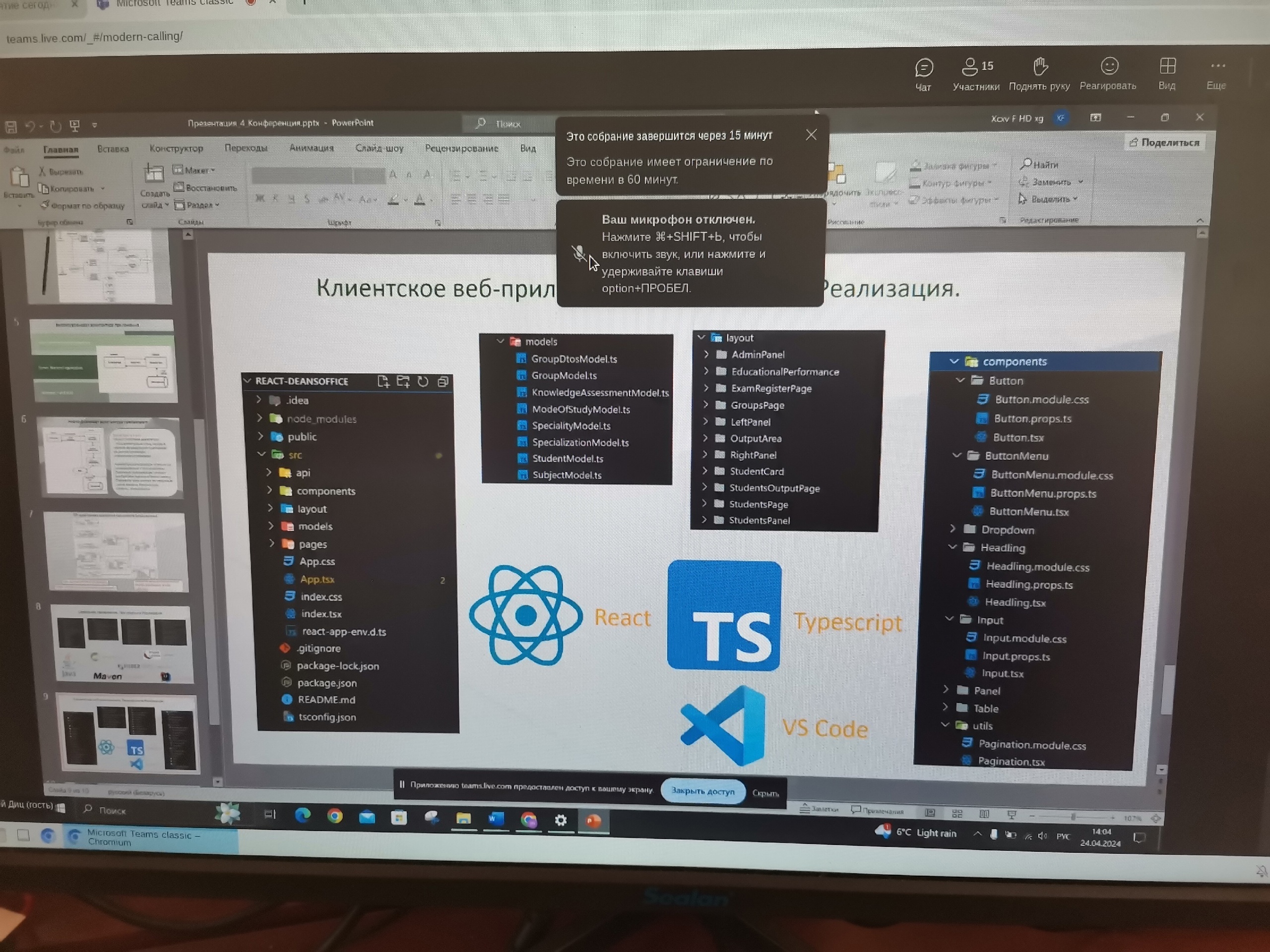Adjust the zoom slider in the status bar
The height and width of the screenshot is (952, 1270).
pyautogui.click(x=1073, y=817)
